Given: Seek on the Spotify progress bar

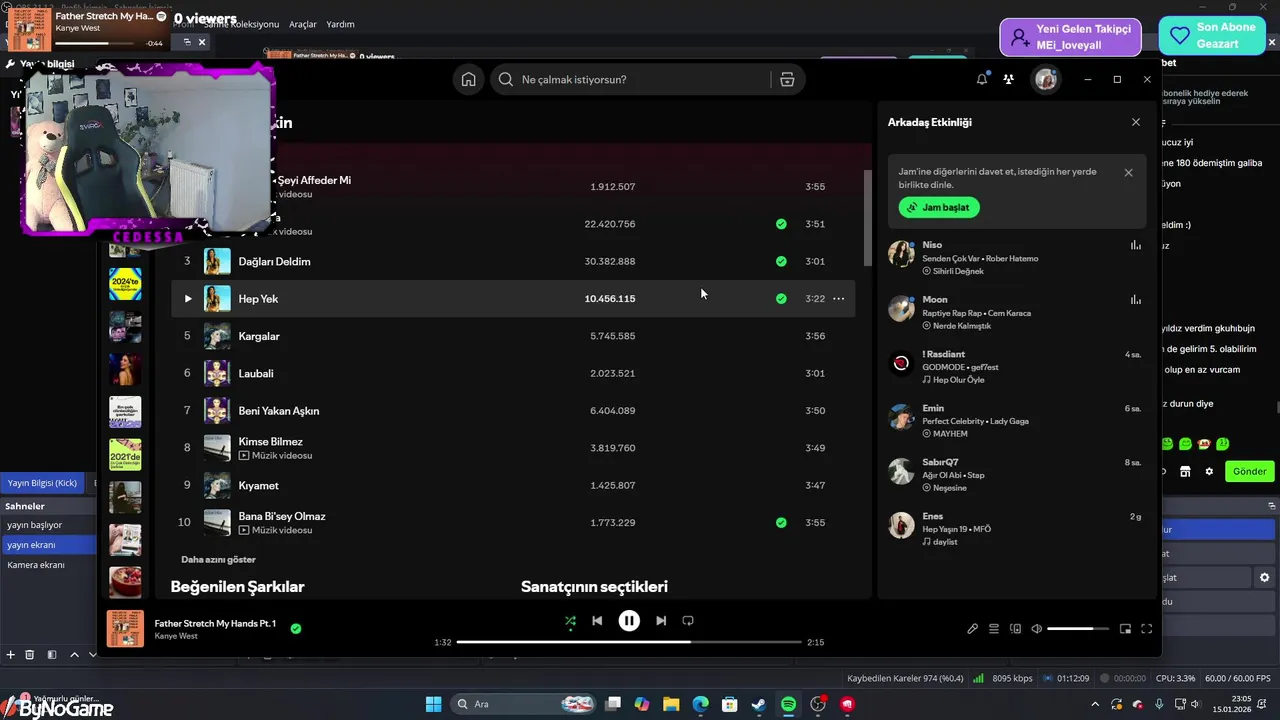Looking at the screenshot, I should [x=629, y=642].
